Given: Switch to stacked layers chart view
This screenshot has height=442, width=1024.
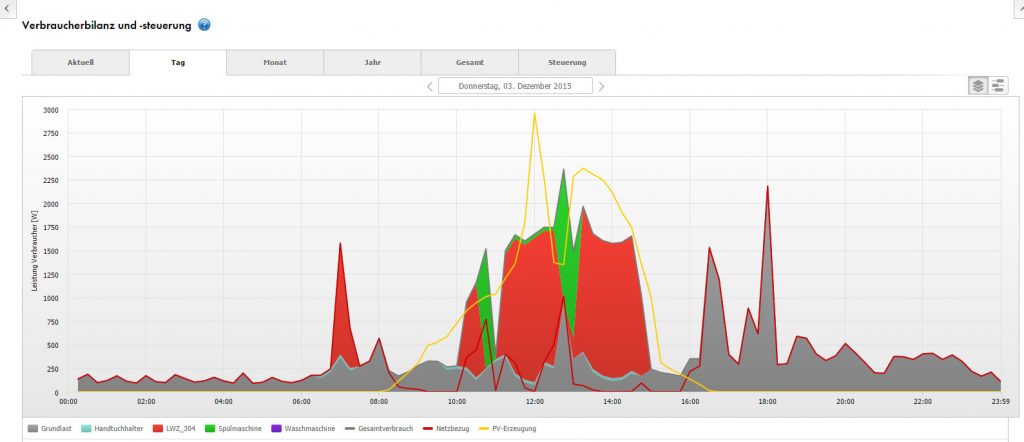Looking at the screenshot, I should point(978,86).
